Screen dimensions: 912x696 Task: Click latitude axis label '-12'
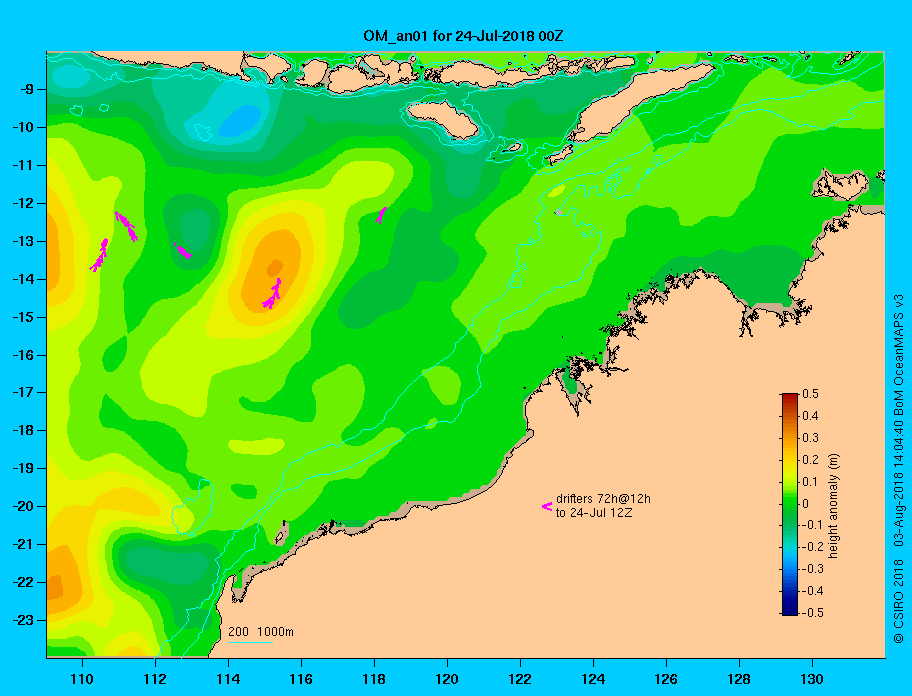click(24, 204)
